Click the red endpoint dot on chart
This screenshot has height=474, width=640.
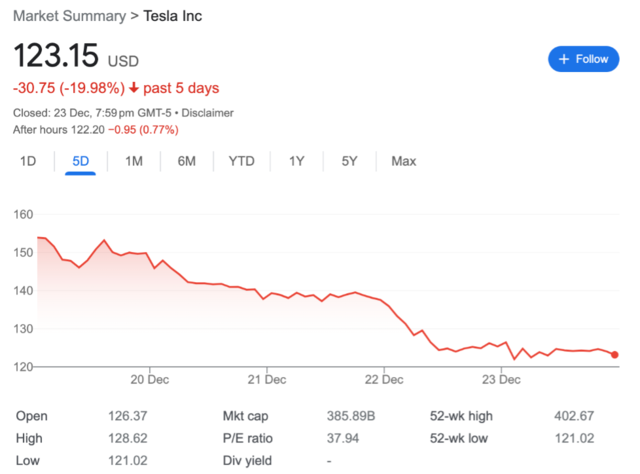pos(615,354)
